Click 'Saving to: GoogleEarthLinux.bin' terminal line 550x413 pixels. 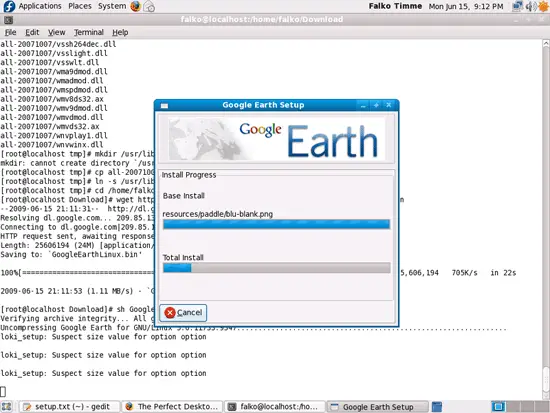71,254
